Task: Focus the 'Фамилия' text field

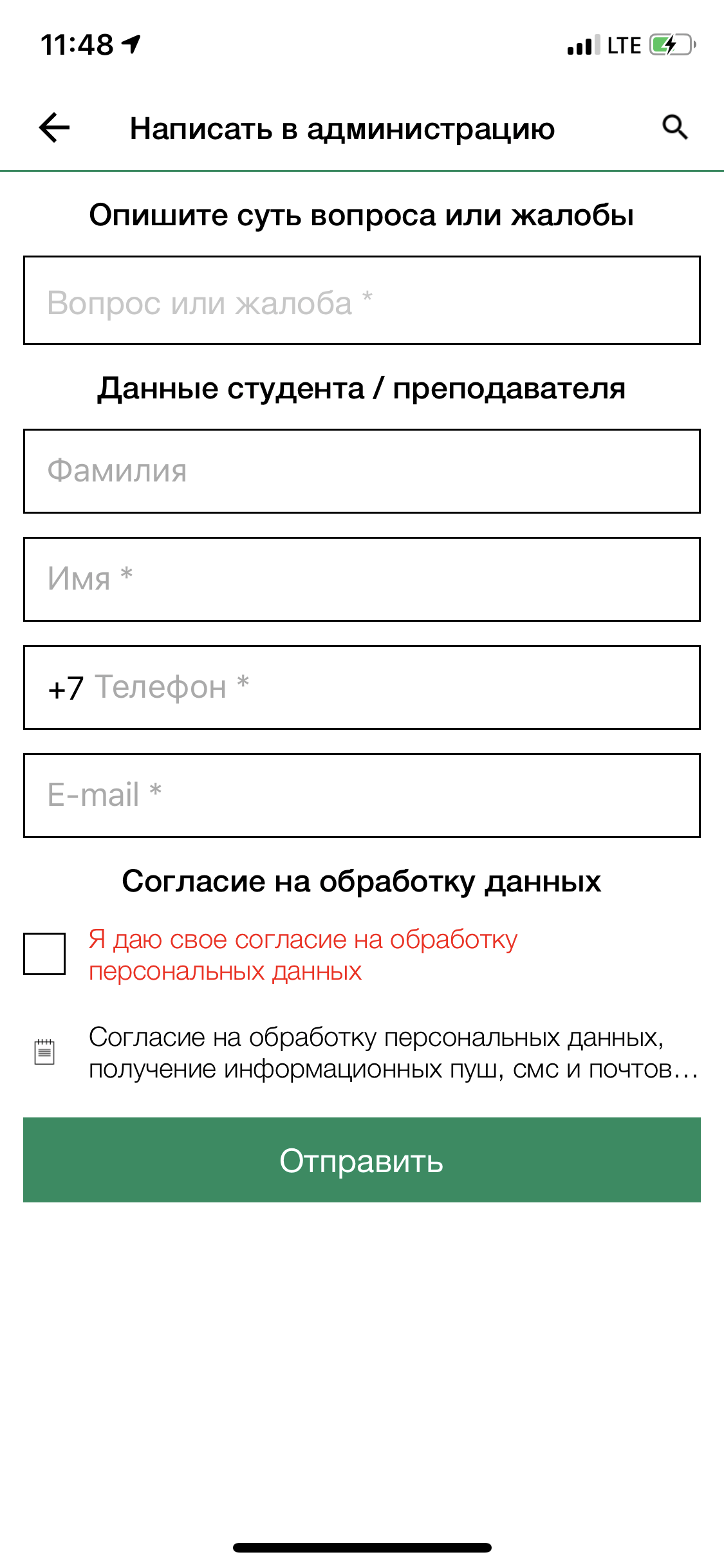Action: (362, 471)
